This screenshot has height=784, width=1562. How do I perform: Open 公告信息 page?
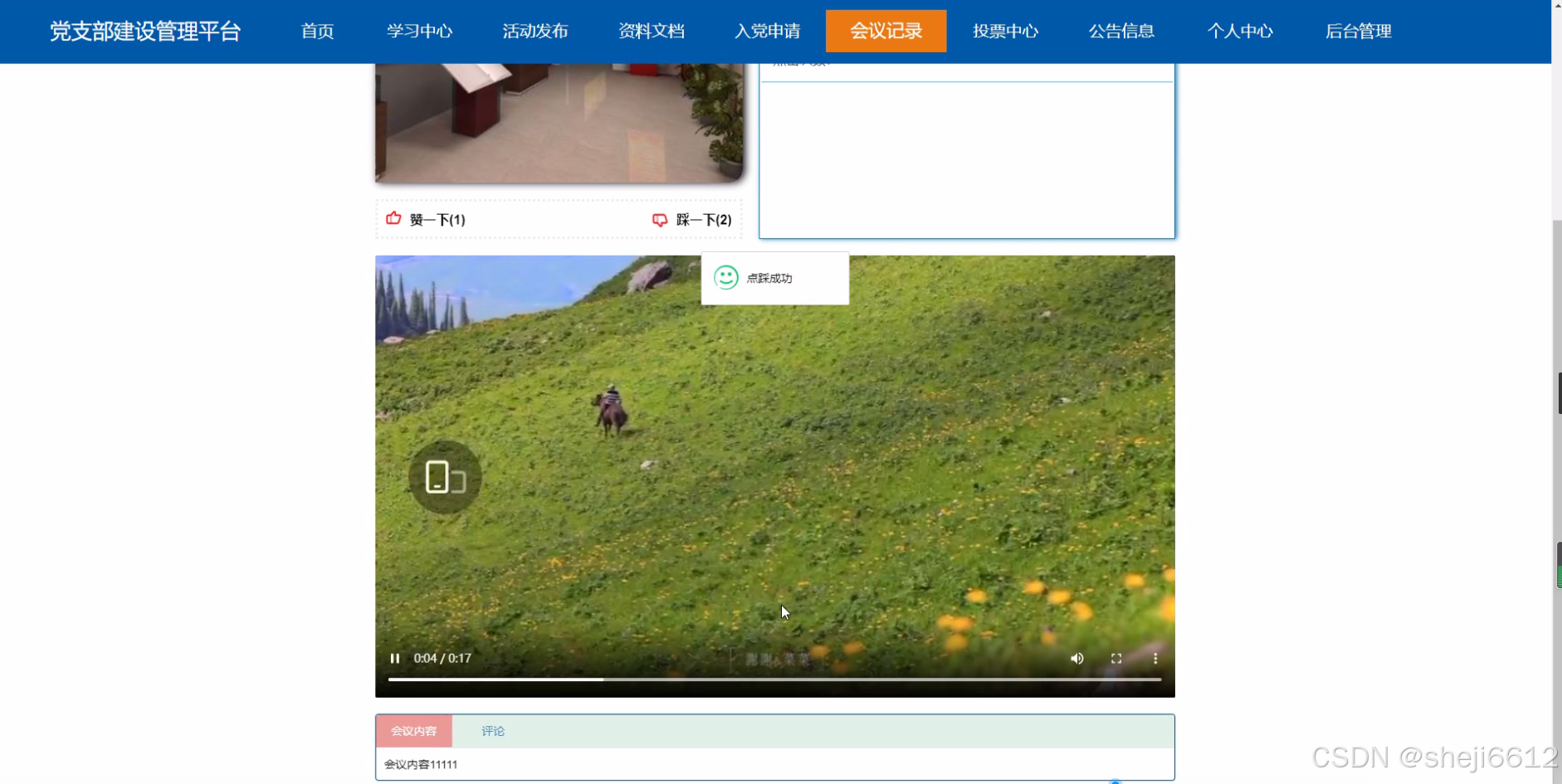[x=1121, y=32]
